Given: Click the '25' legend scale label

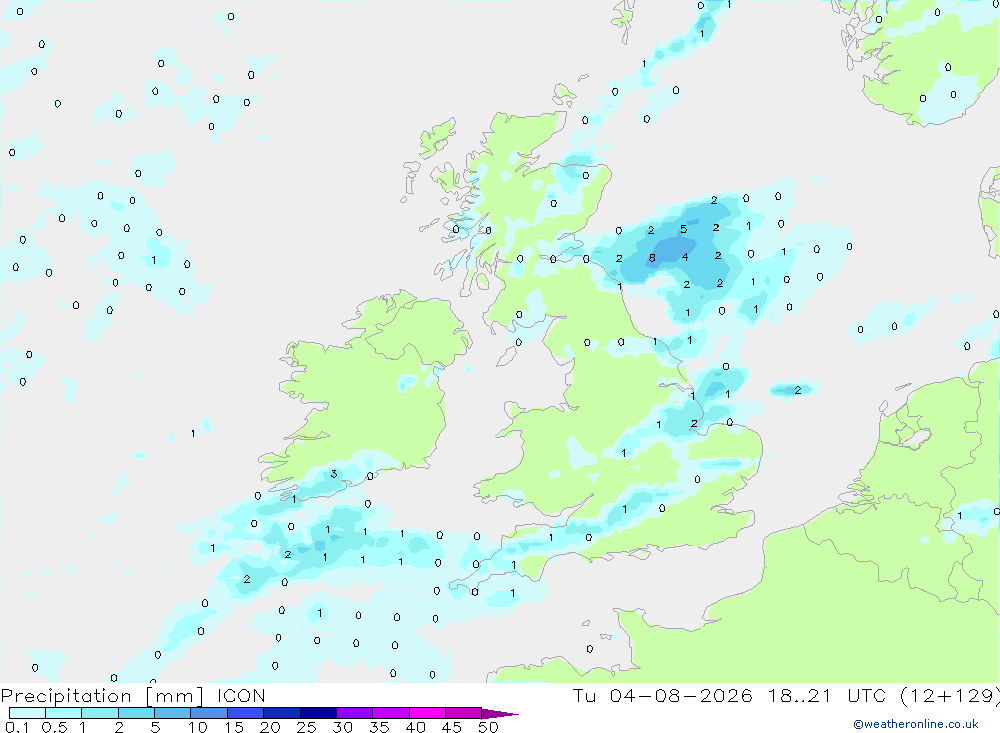Looking at the screenshot, I should (x=307, y=727).
